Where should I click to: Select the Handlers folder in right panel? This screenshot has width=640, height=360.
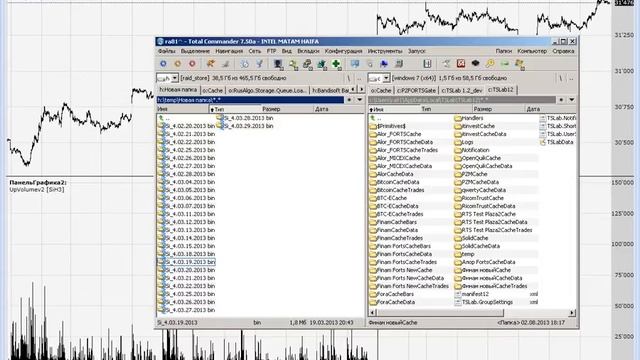coord(469,118)
